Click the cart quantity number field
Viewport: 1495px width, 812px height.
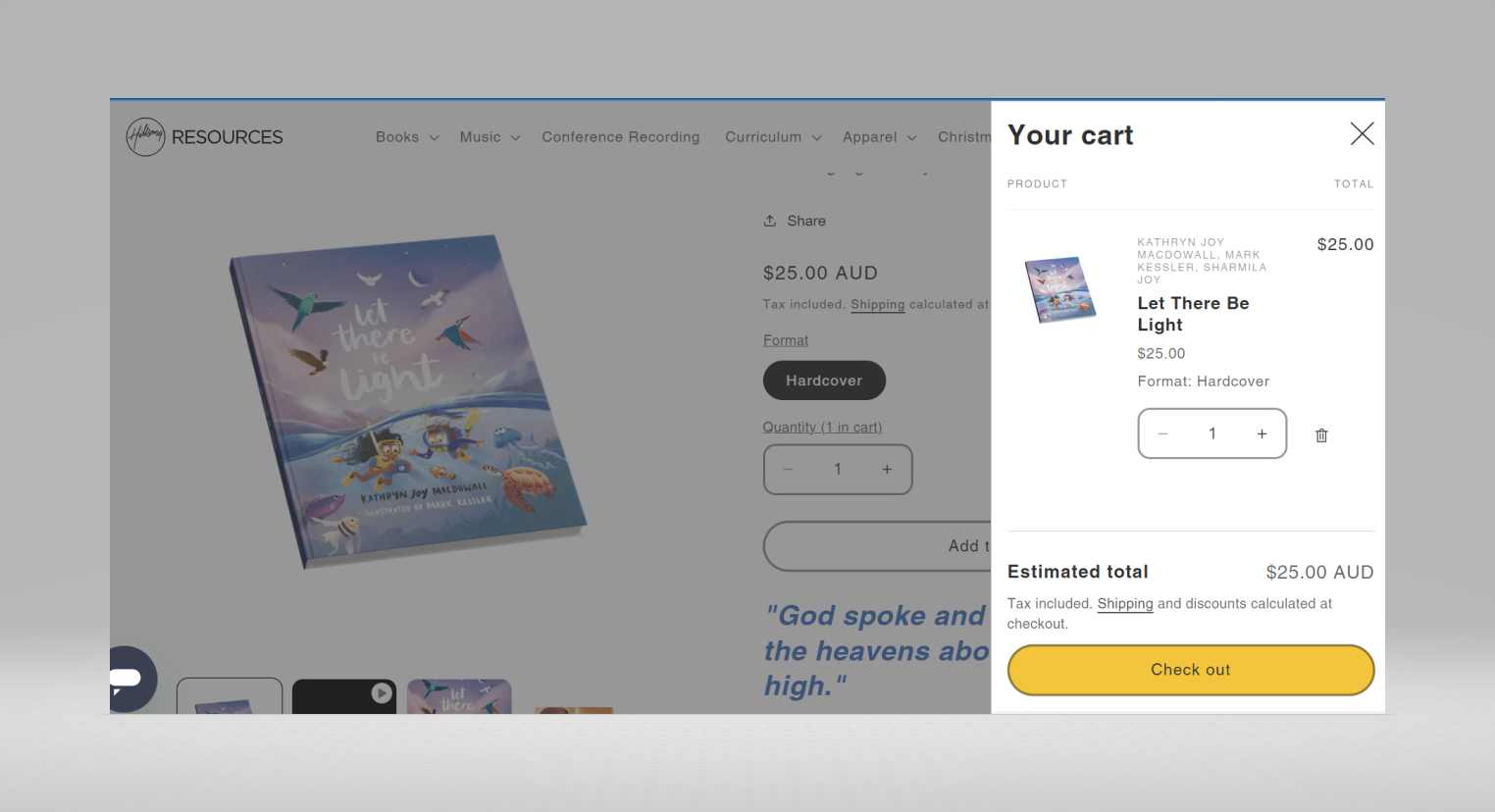click(x=1212, y=433)
